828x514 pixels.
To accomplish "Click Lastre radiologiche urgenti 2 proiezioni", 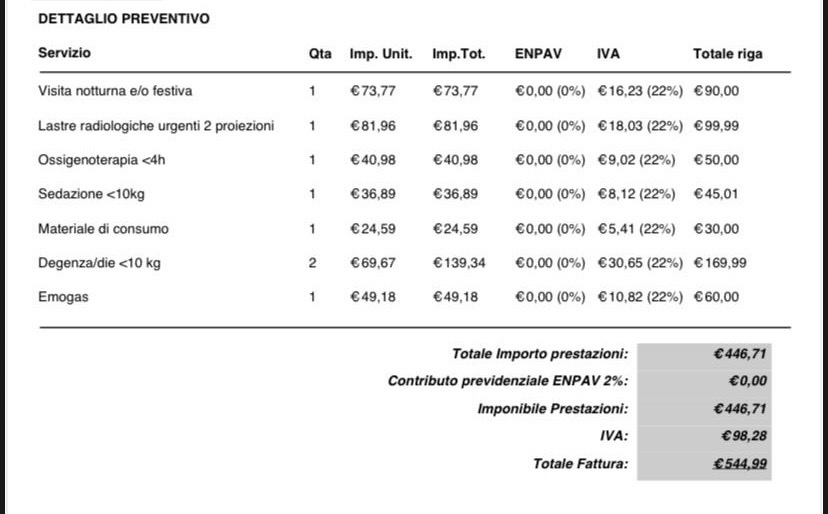I will coord(156,126).
